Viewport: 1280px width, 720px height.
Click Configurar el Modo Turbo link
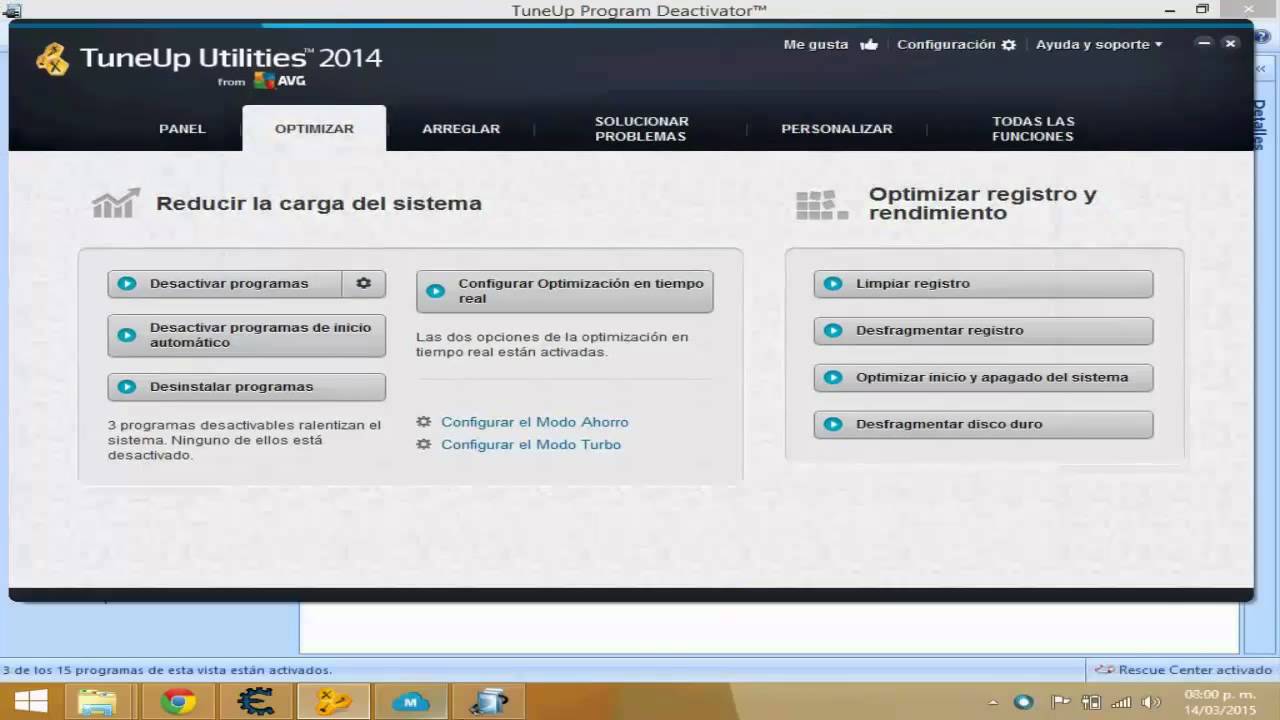[531, 445]
